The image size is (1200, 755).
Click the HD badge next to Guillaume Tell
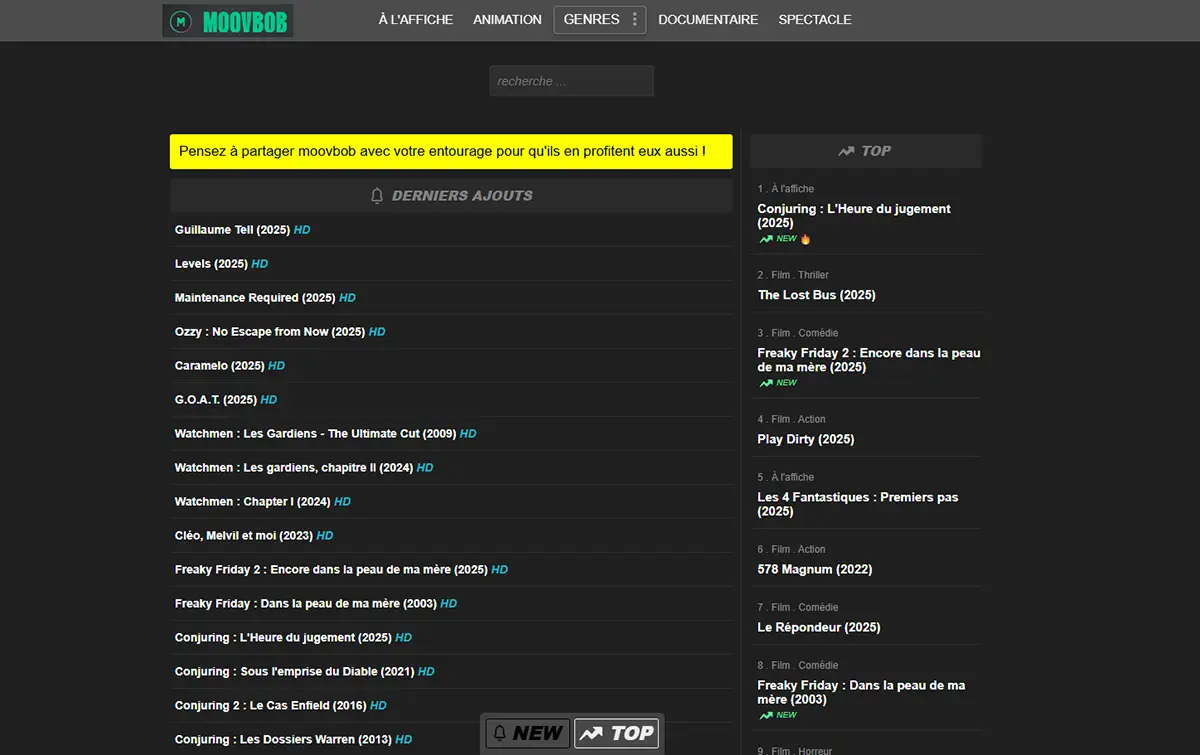(x=302, y=230)
